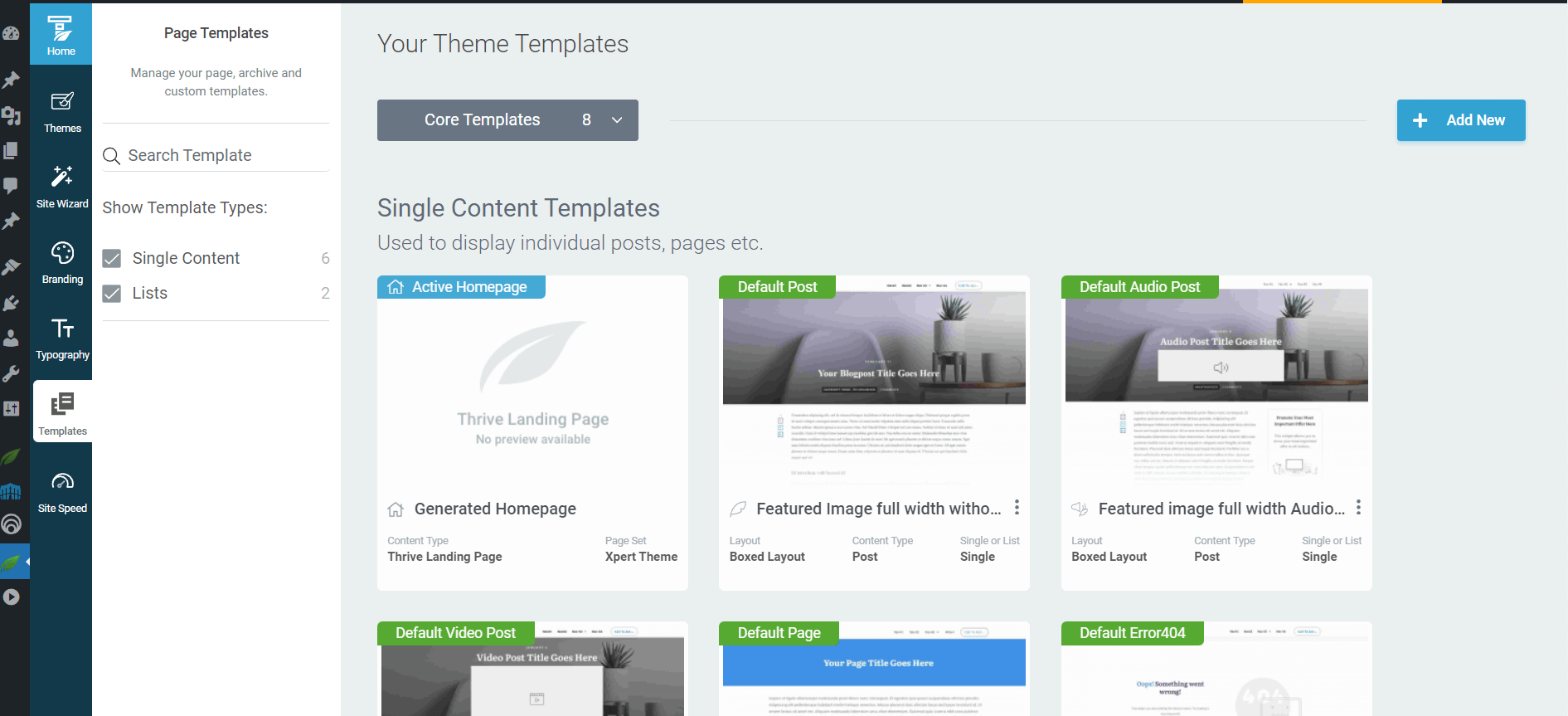Screen dimensions: 1568x716
Task: Click the plus icon on the Add New button
Action: (1420, 120)
